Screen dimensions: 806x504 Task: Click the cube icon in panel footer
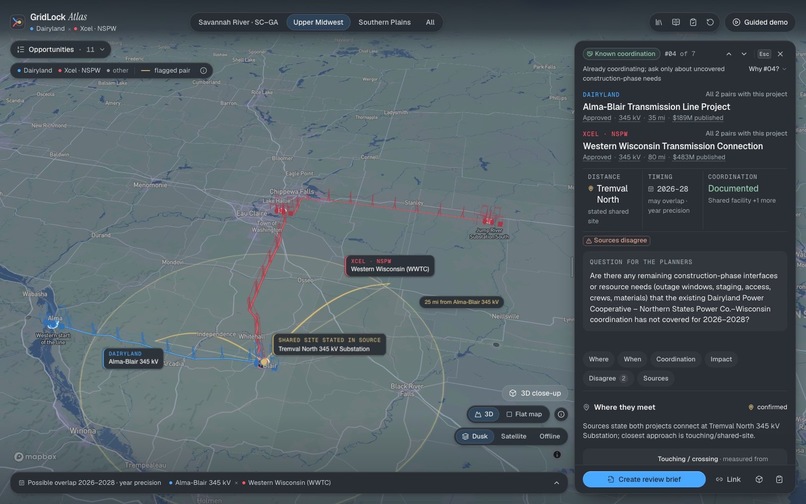click(x=759, y=479)
